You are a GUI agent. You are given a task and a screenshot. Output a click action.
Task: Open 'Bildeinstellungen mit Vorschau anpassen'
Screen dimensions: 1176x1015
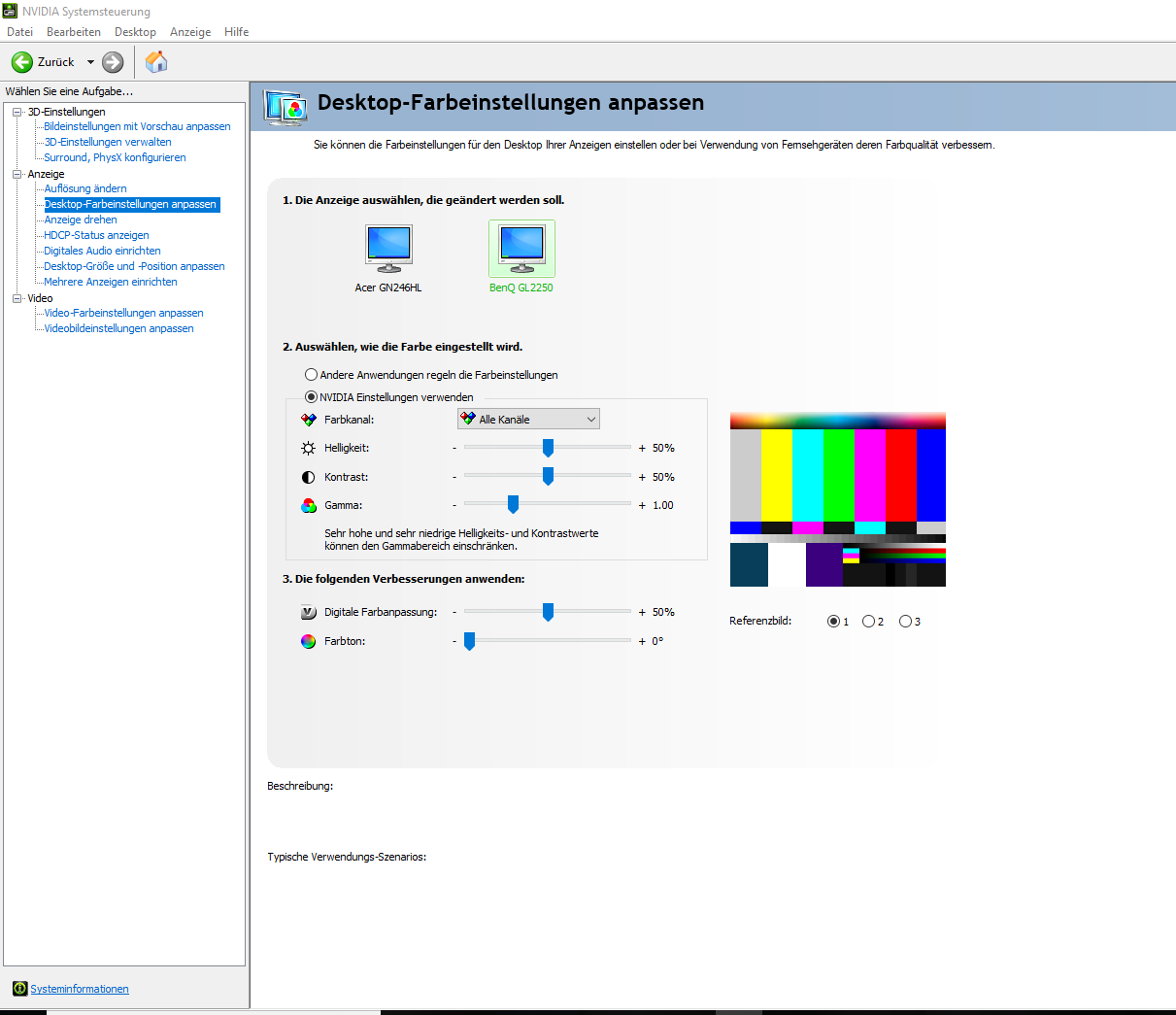(x=137, y=126)
